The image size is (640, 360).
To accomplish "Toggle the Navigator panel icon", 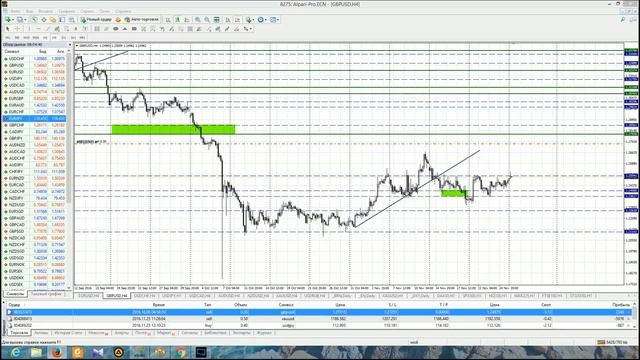I will pyautogui.click(x=53, y=20).
